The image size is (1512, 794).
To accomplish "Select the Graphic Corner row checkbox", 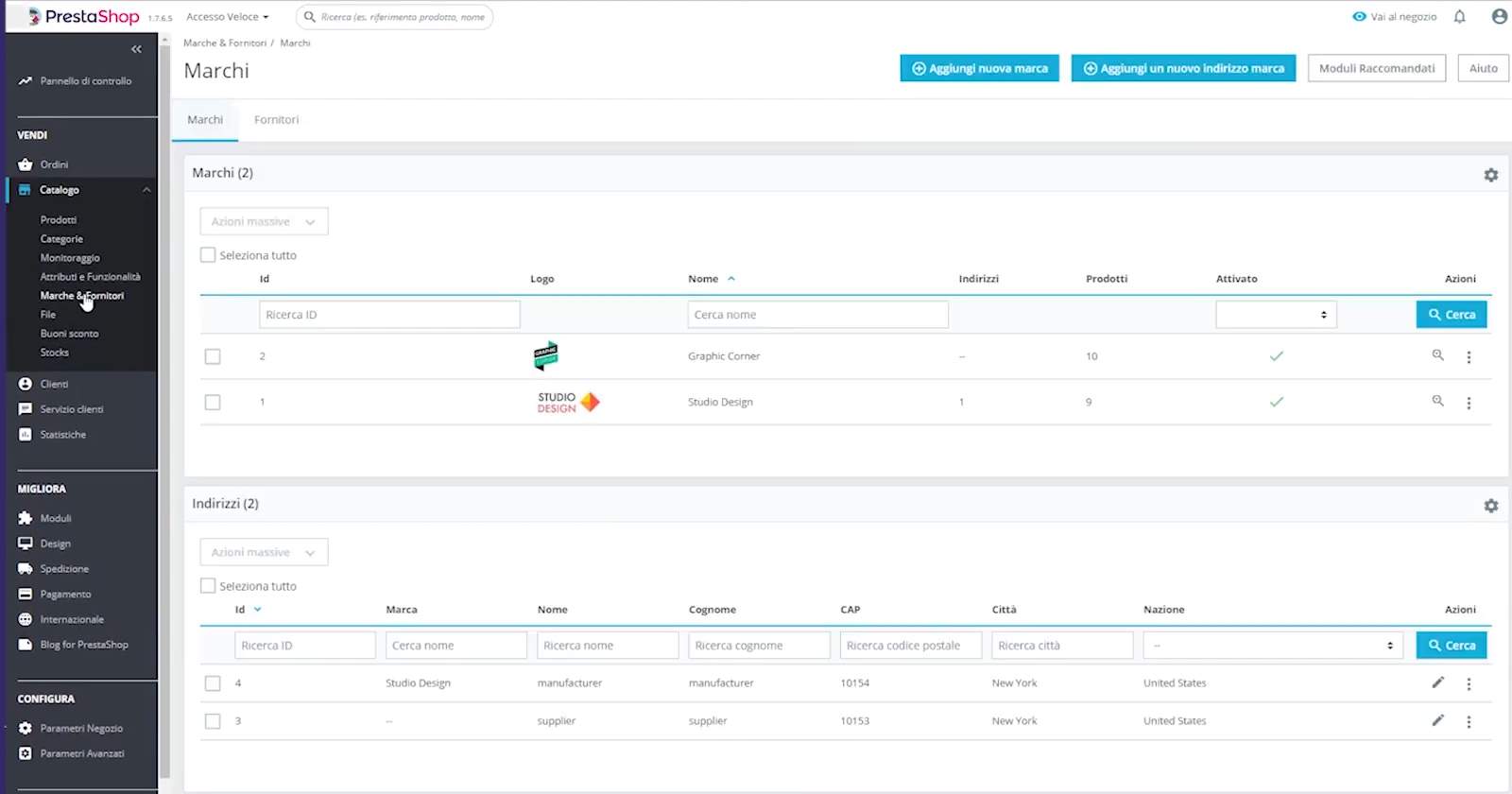I will point(213,356).
